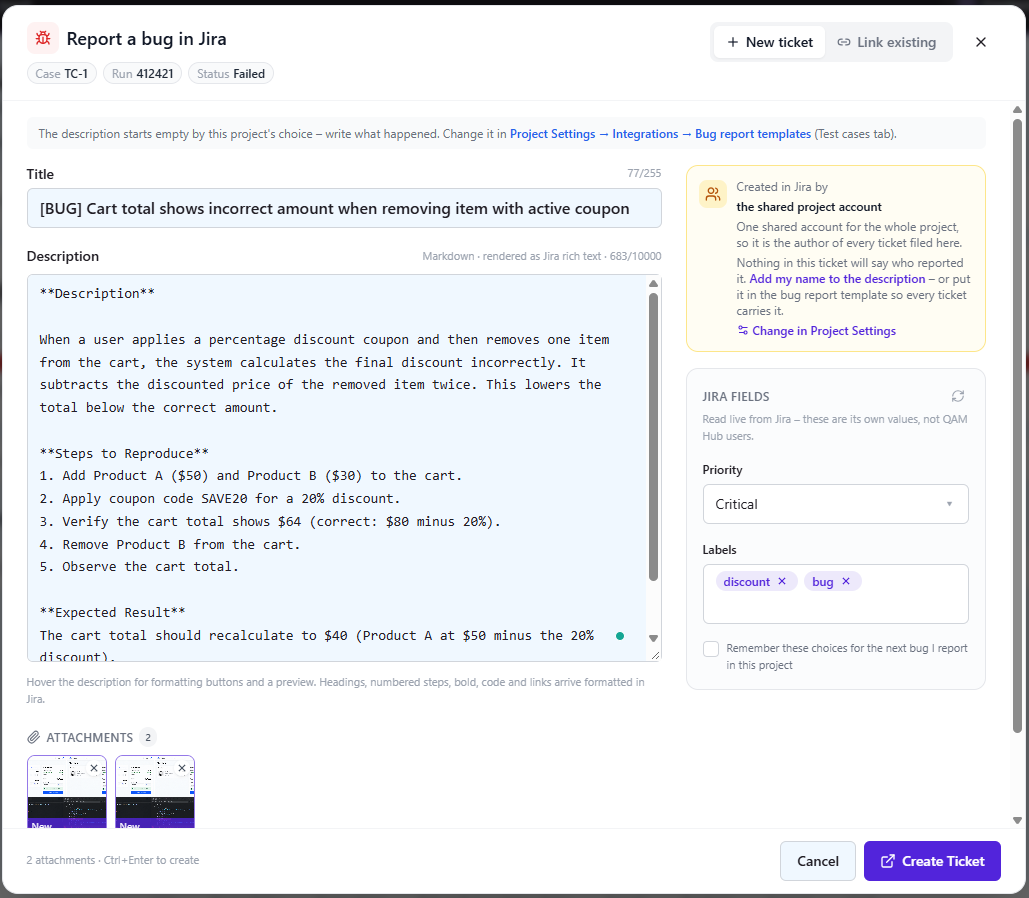Click the discount label chip text
The height and width of the screenshot is (898, 1029).
click(746, 582)
